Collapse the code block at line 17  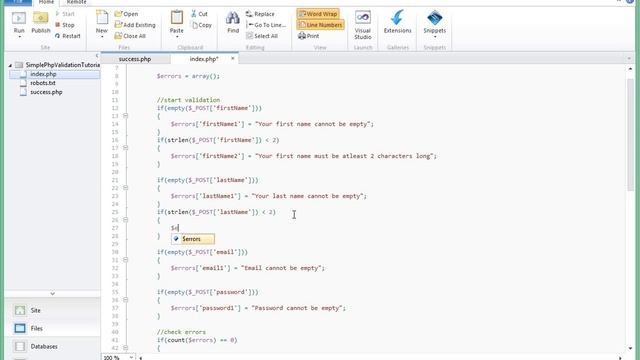point(126,148)
